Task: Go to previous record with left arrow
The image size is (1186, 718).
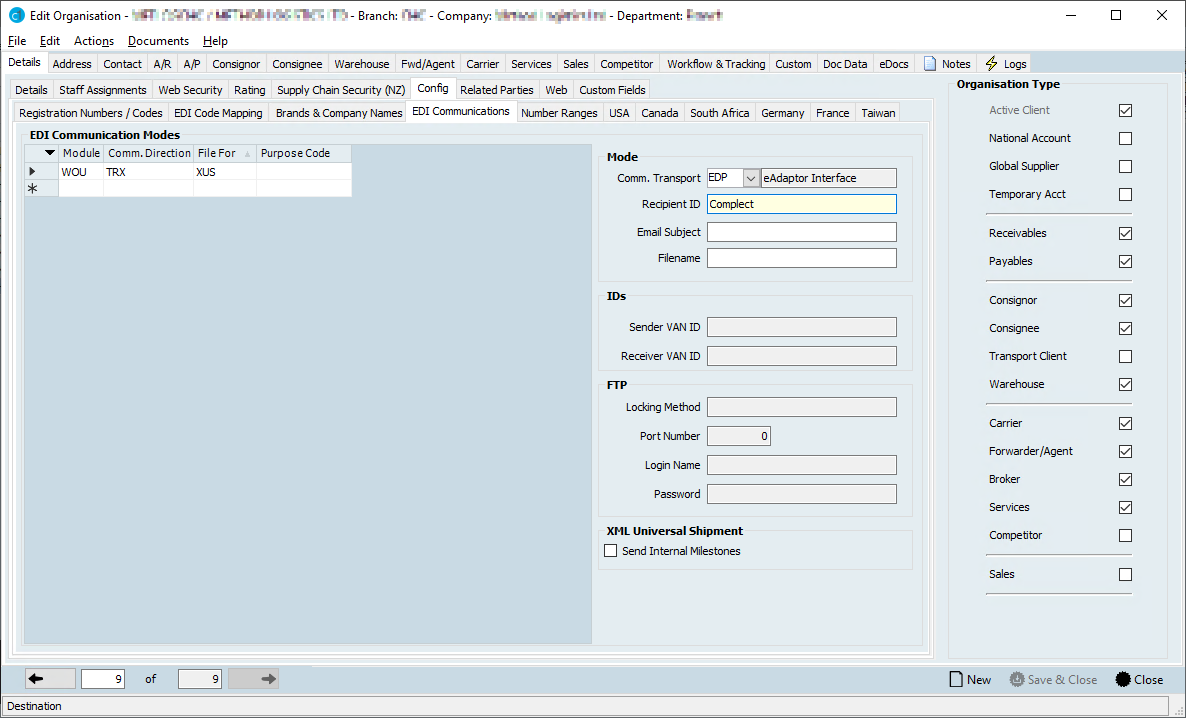Action: [37, 679]
